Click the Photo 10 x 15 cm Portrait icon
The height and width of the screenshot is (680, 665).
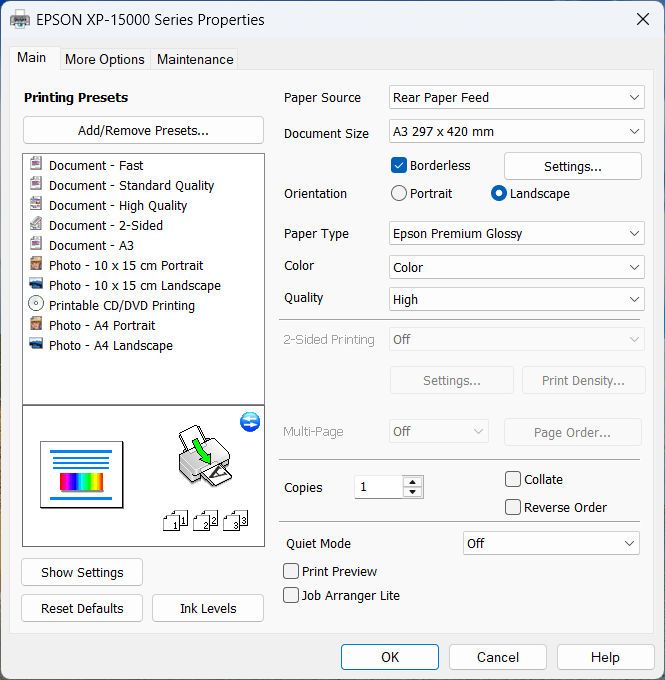[36, 263]
